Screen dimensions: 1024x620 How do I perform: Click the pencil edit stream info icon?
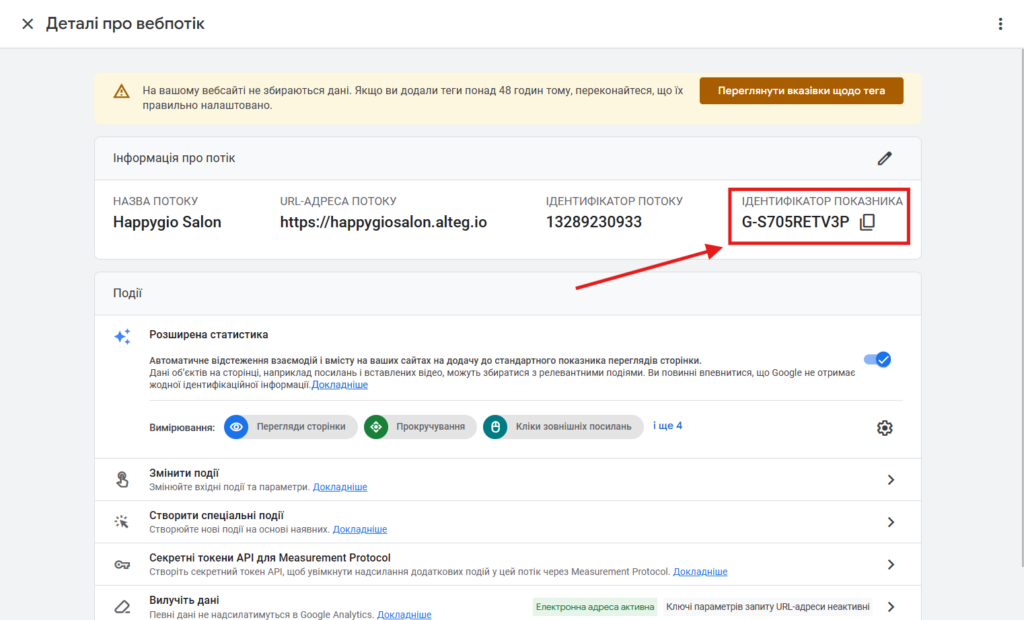(884, 158)
